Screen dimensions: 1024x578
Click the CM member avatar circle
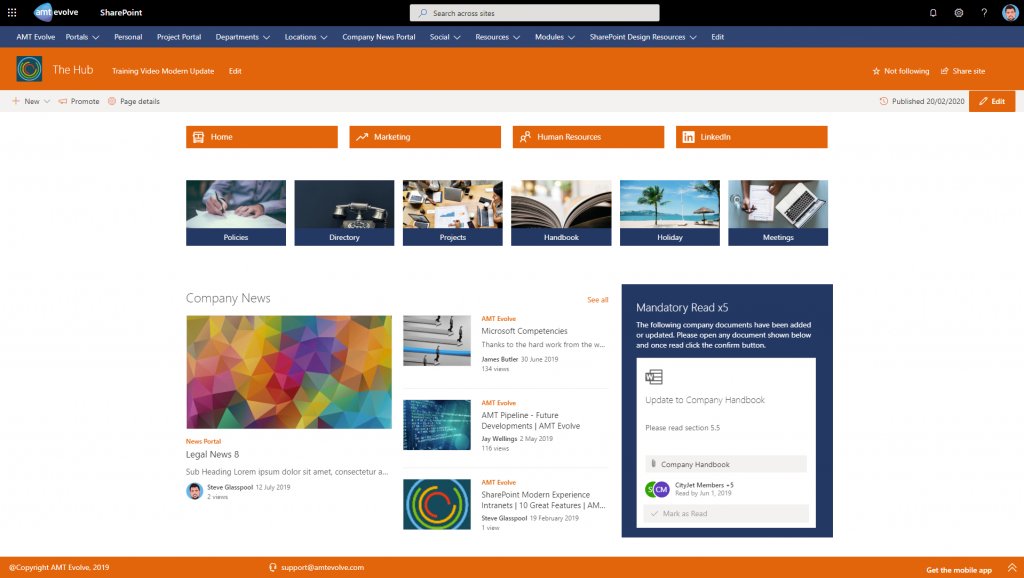pos(662,489)
